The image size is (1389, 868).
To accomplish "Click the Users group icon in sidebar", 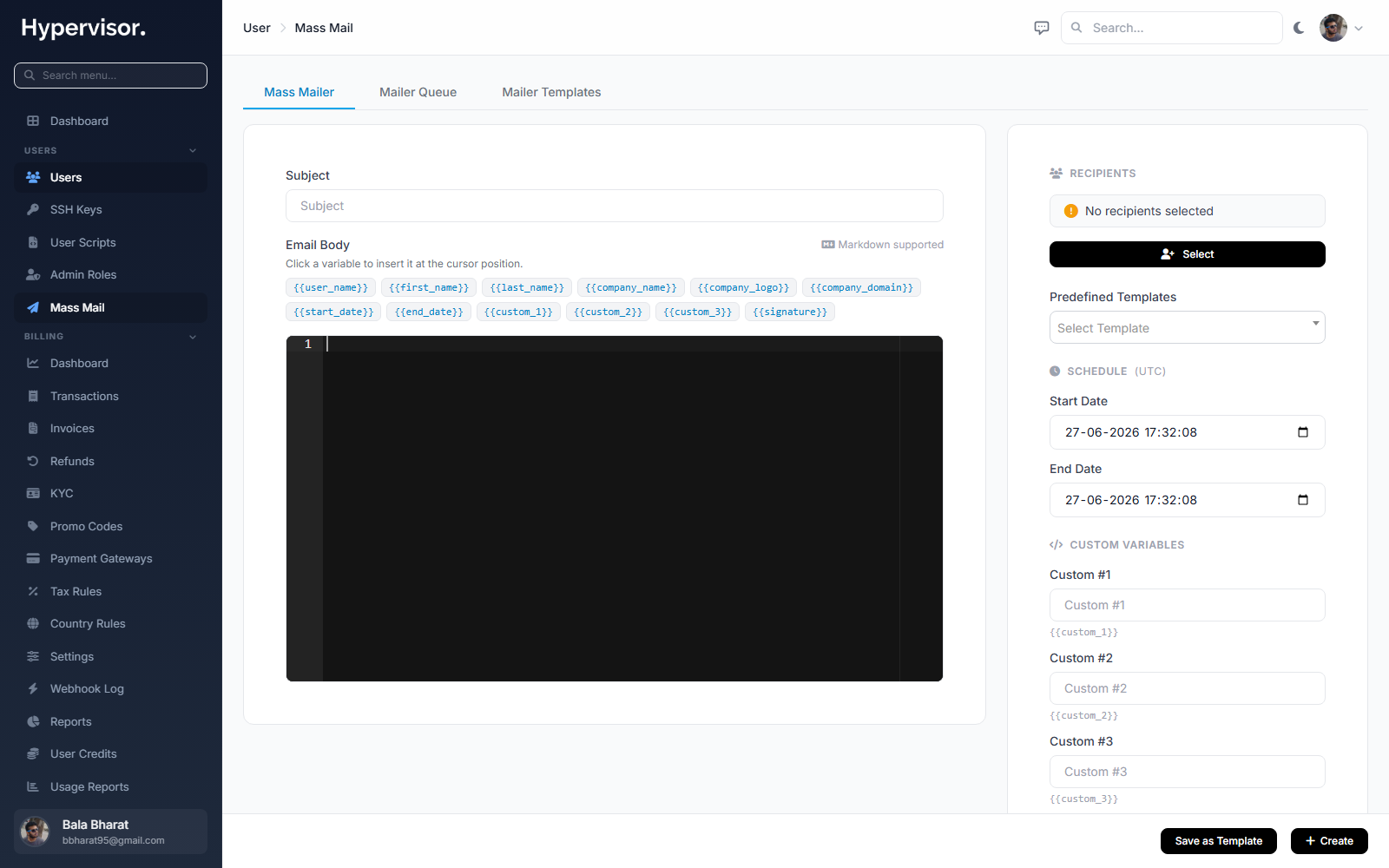I will pos(33,177).
